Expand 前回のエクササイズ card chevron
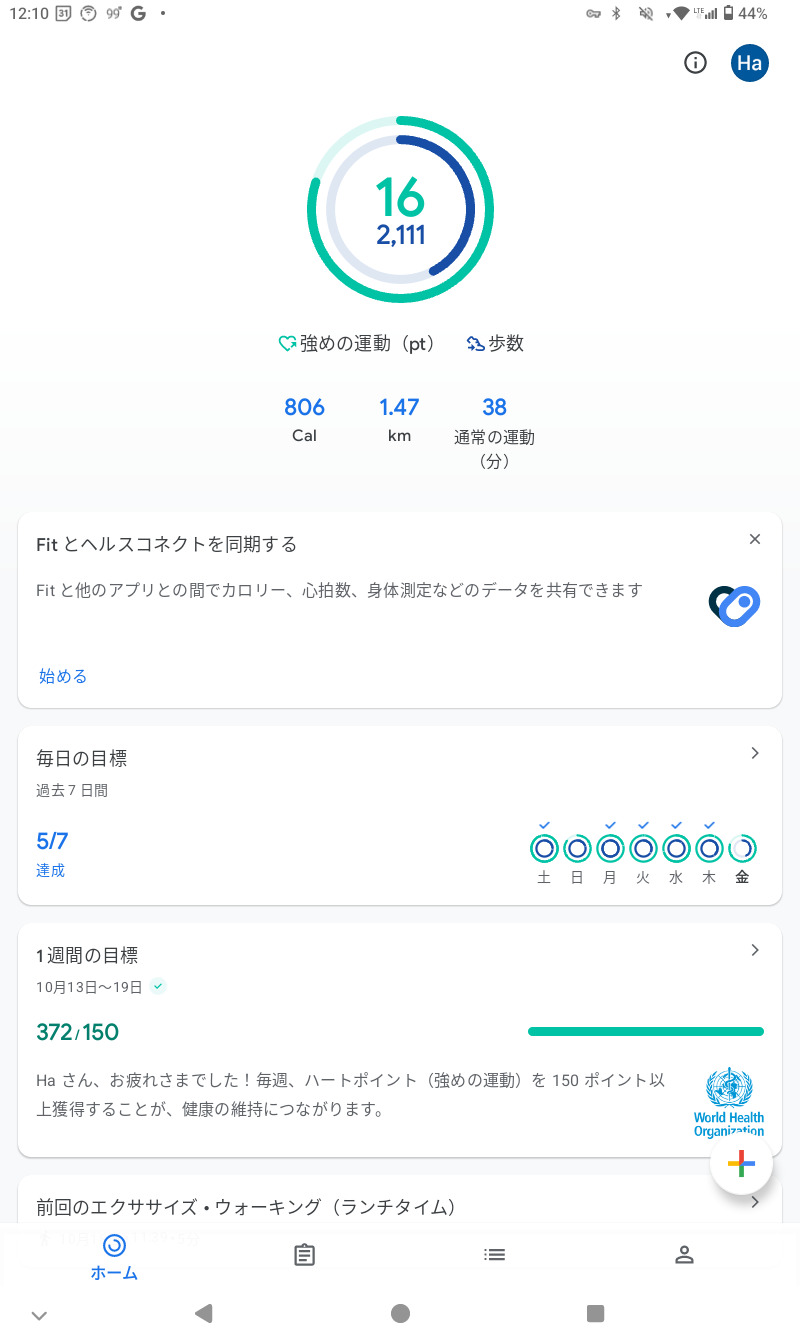The height and width of the screenshot is (1340, 800). coord(755,1202)
